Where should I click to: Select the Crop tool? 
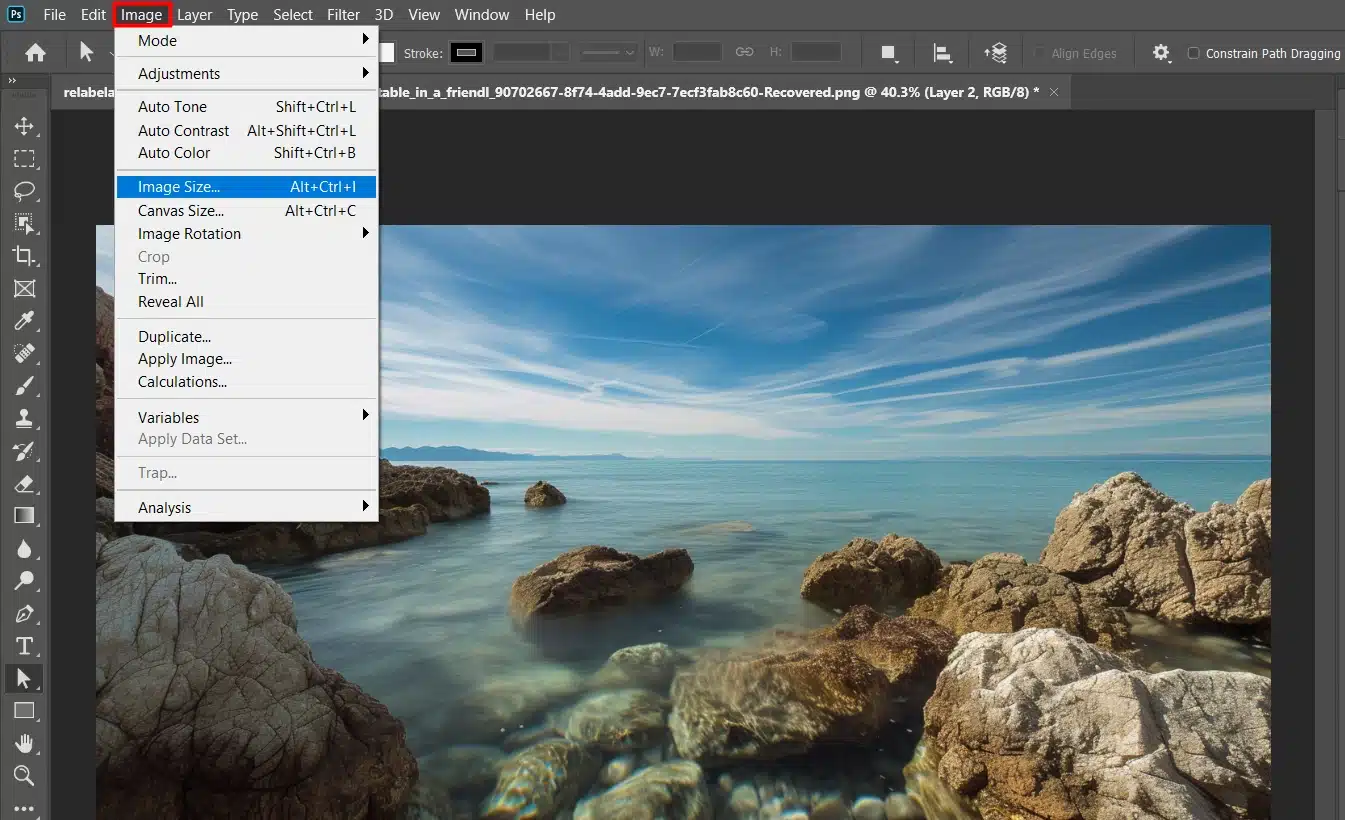(x=24, y=255)
